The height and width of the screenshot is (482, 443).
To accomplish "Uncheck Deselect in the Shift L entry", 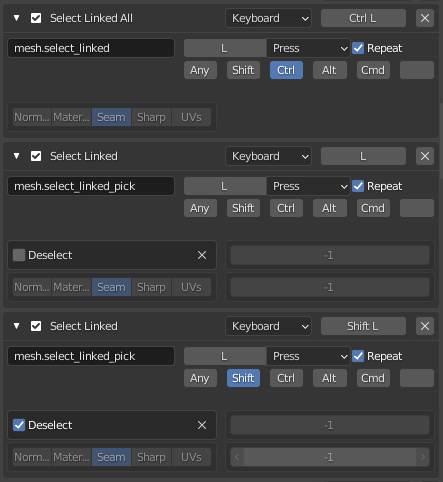I will click(19, 425).
